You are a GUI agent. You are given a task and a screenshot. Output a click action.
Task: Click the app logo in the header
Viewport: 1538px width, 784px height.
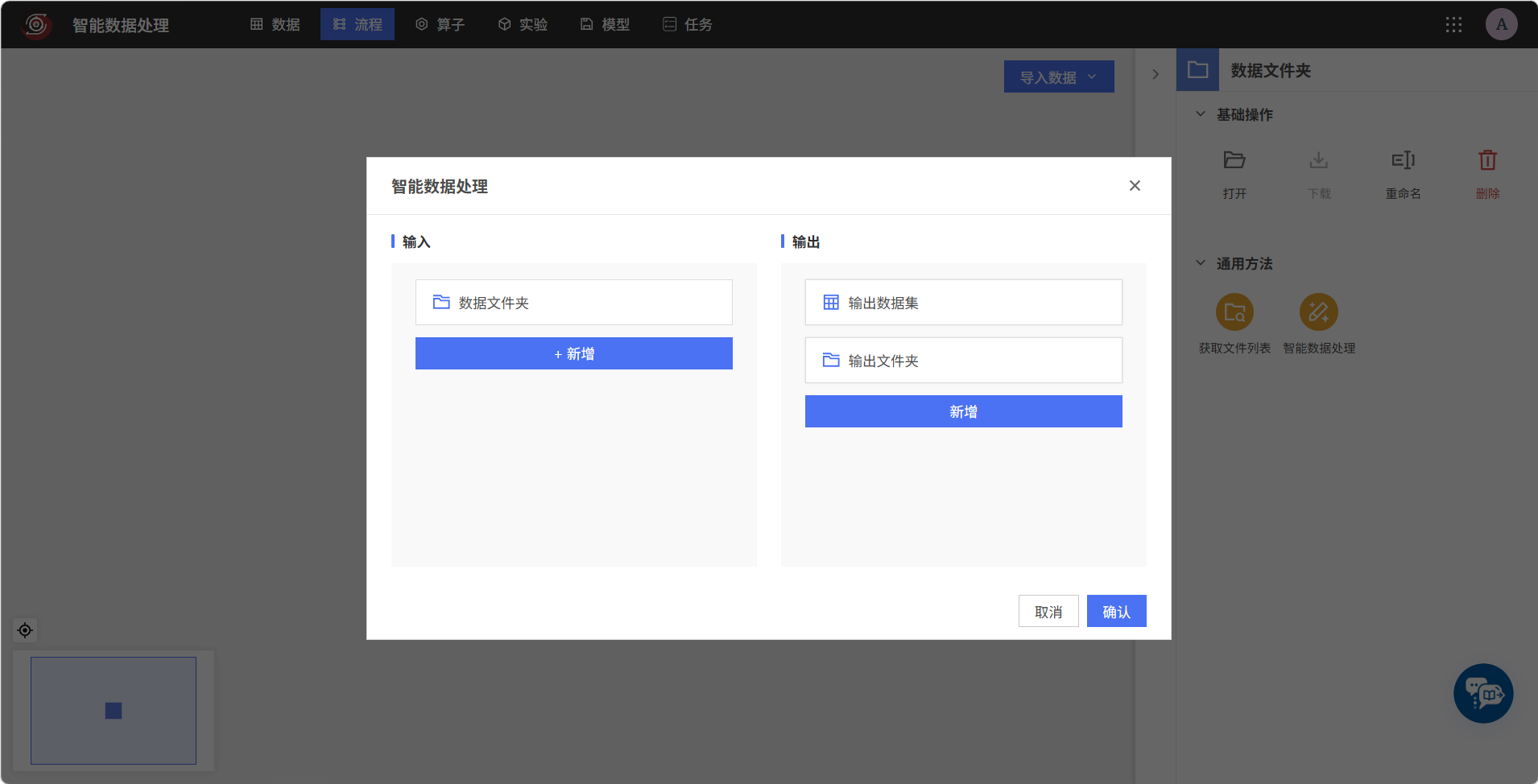[36, 25]
